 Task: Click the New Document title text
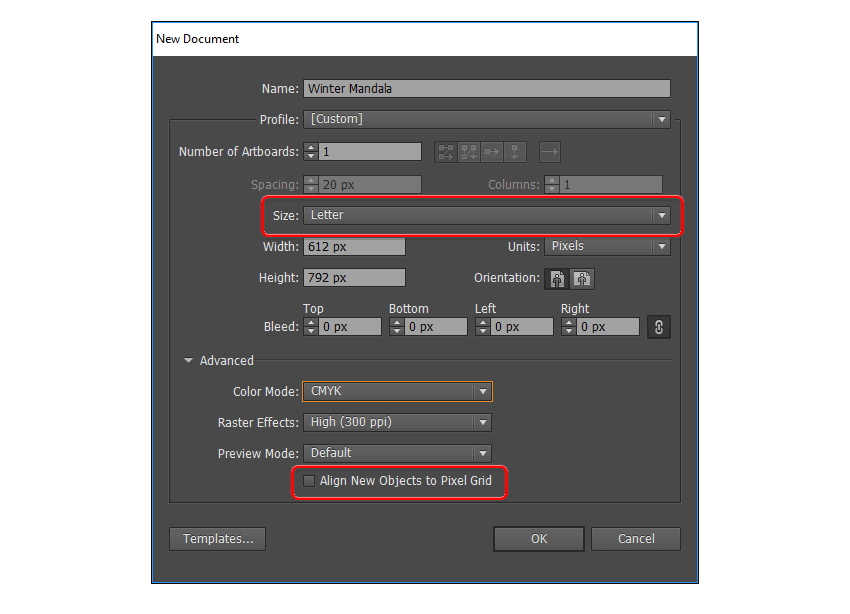tap(197, 39)
